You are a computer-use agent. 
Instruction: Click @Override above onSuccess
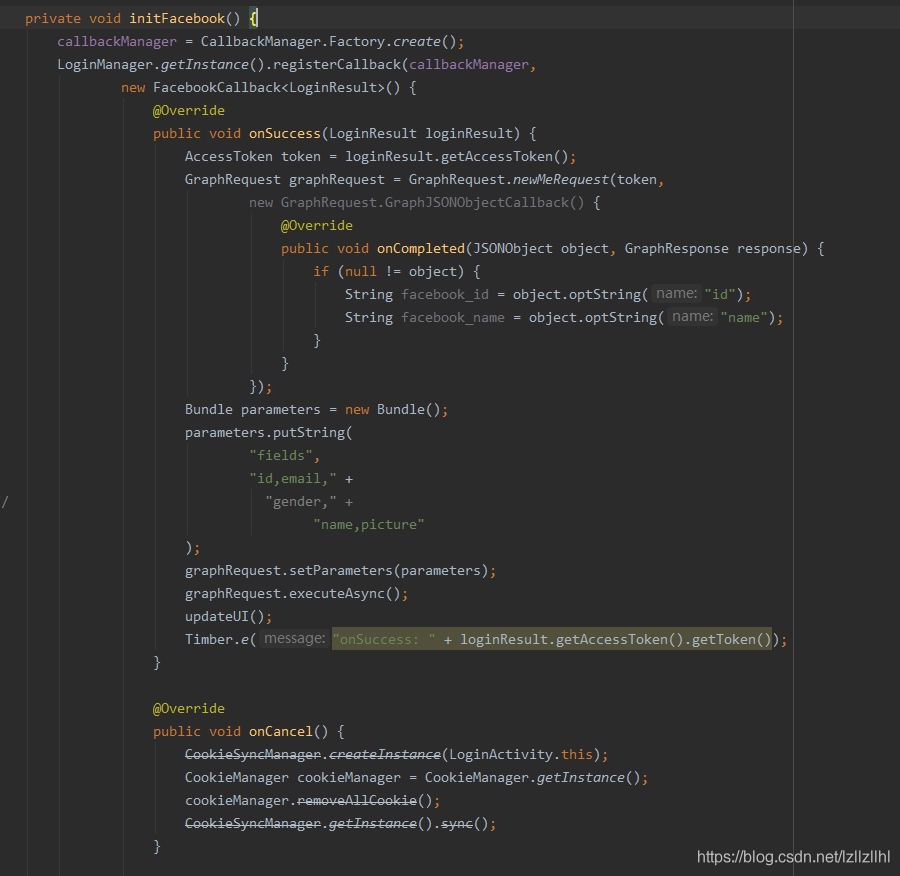189,111
